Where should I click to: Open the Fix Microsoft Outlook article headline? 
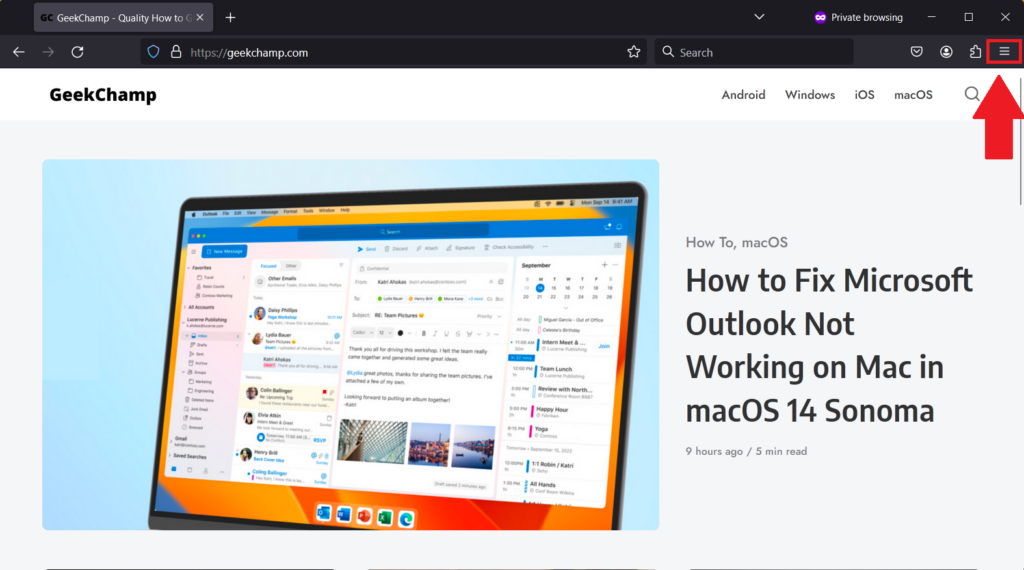coord(829,345)
